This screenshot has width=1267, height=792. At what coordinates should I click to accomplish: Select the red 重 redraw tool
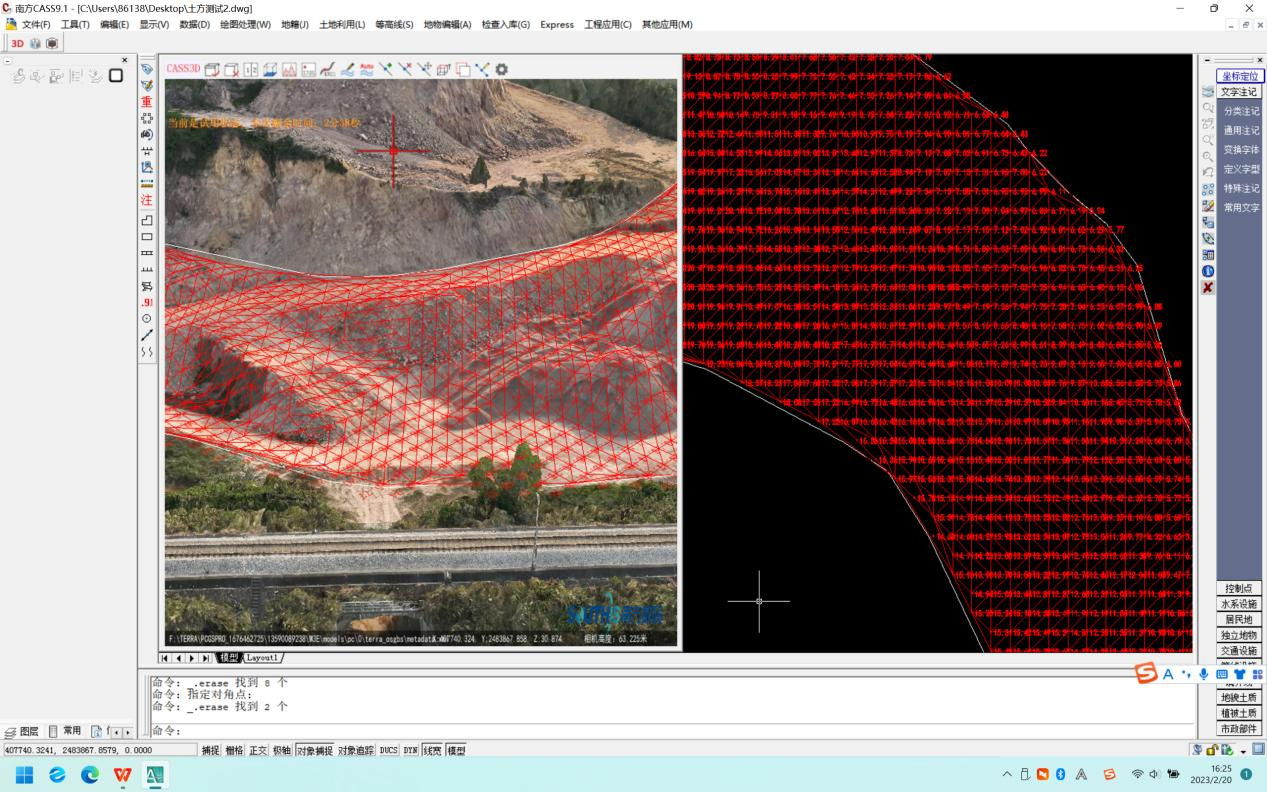[147, 102]
